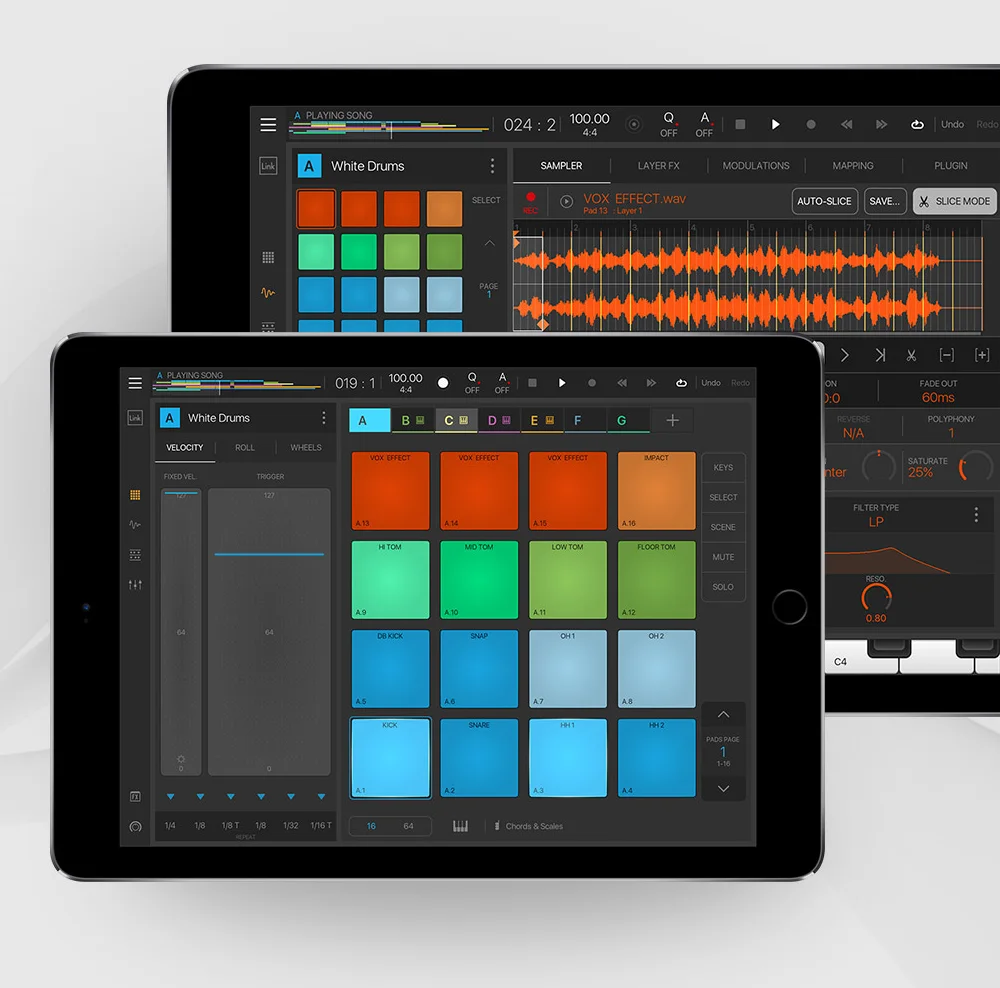Click the REC button in sampler
Screen dimensions: 1000x988
530,202
